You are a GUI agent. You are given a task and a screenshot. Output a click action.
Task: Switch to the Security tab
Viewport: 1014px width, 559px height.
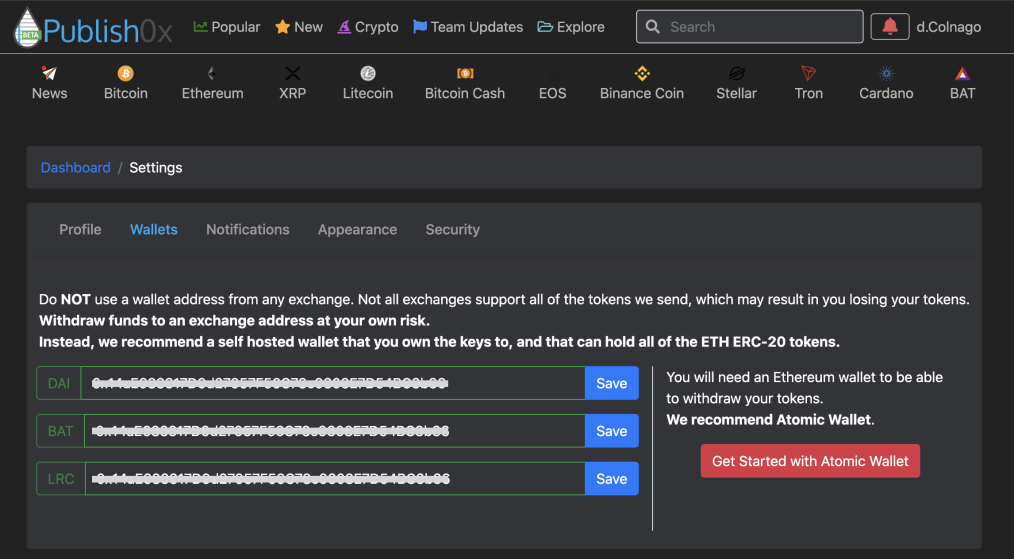tap(453, 230)
